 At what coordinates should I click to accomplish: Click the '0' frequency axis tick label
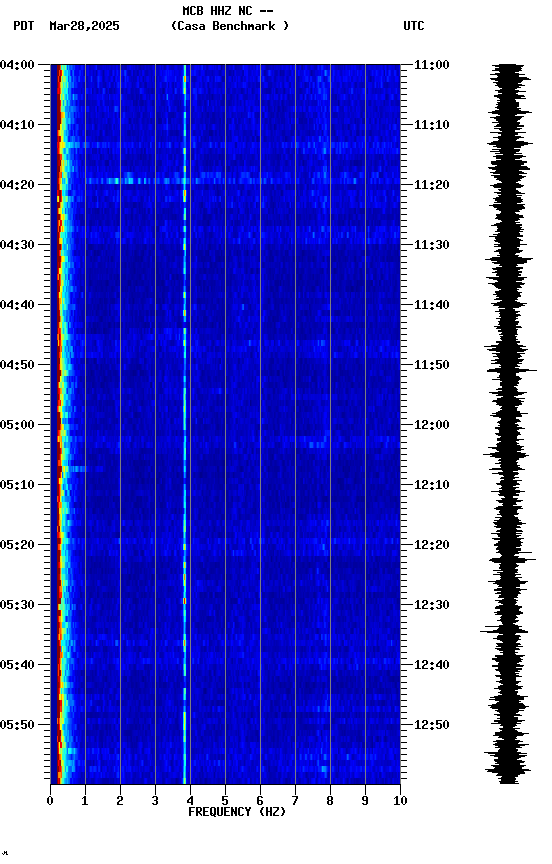point(50,801)
